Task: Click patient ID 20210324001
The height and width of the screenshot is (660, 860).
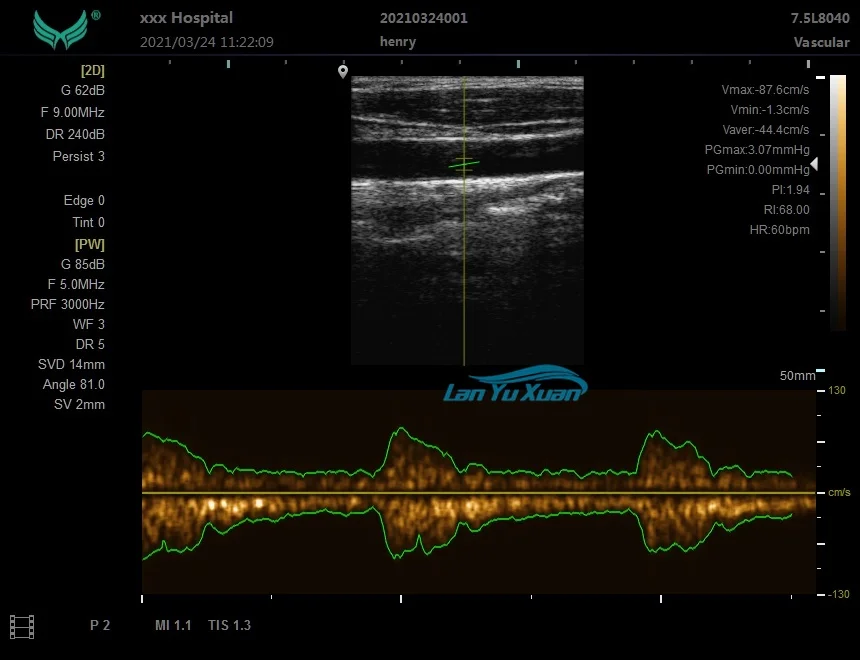Action: pos(424,18)
